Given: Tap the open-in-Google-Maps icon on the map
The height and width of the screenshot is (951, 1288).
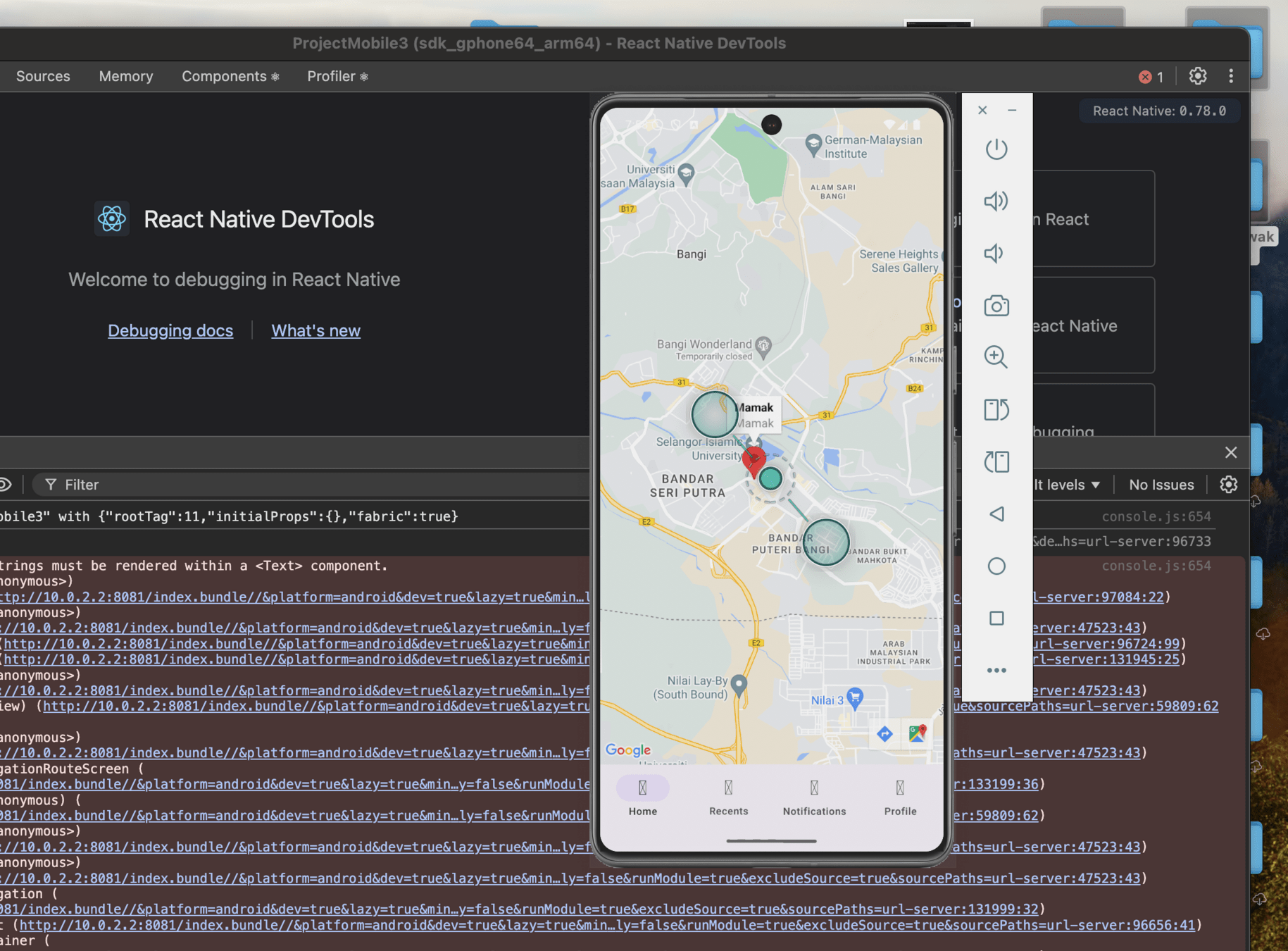Looking at the screenshot, I should tap(917, 734).
